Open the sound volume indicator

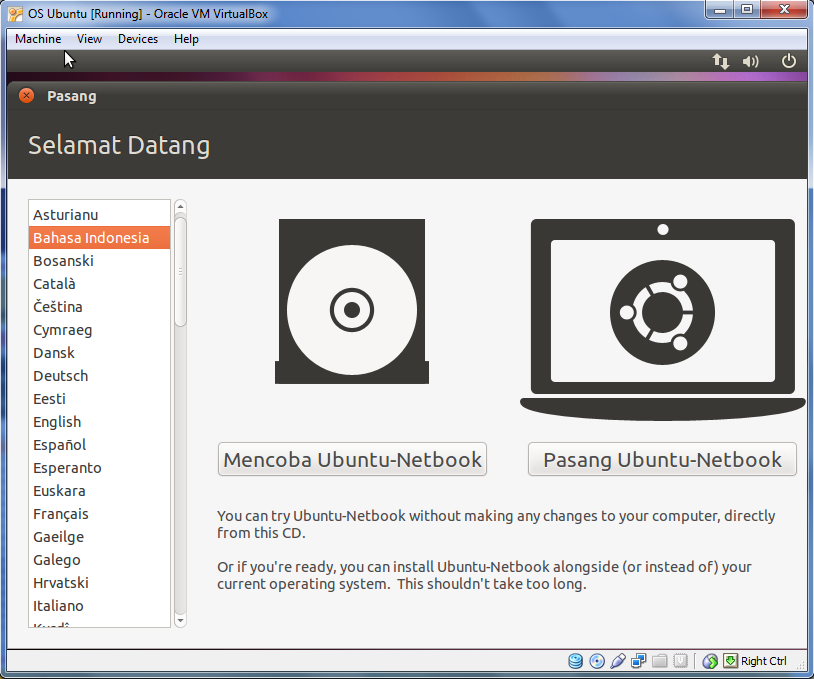coord(751,61)
